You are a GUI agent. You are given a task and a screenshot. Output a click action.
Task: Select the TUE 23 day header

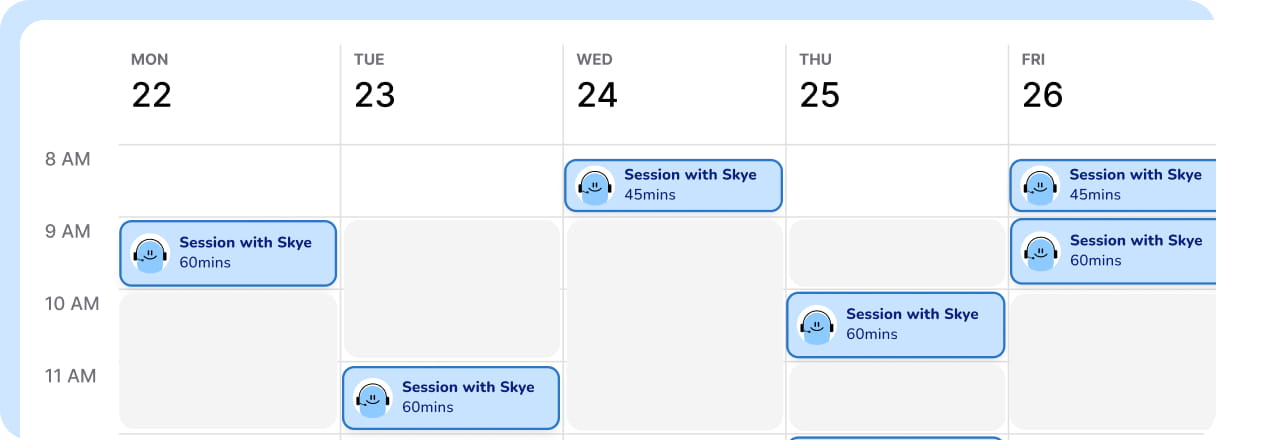pyautogui.click(x=374, y=83)
